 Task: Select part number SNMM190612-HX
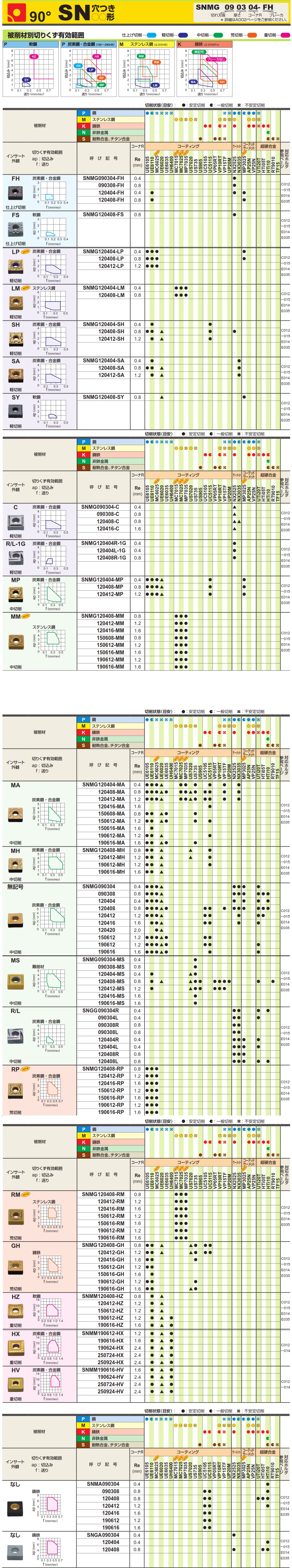[x=103, y=1333]
